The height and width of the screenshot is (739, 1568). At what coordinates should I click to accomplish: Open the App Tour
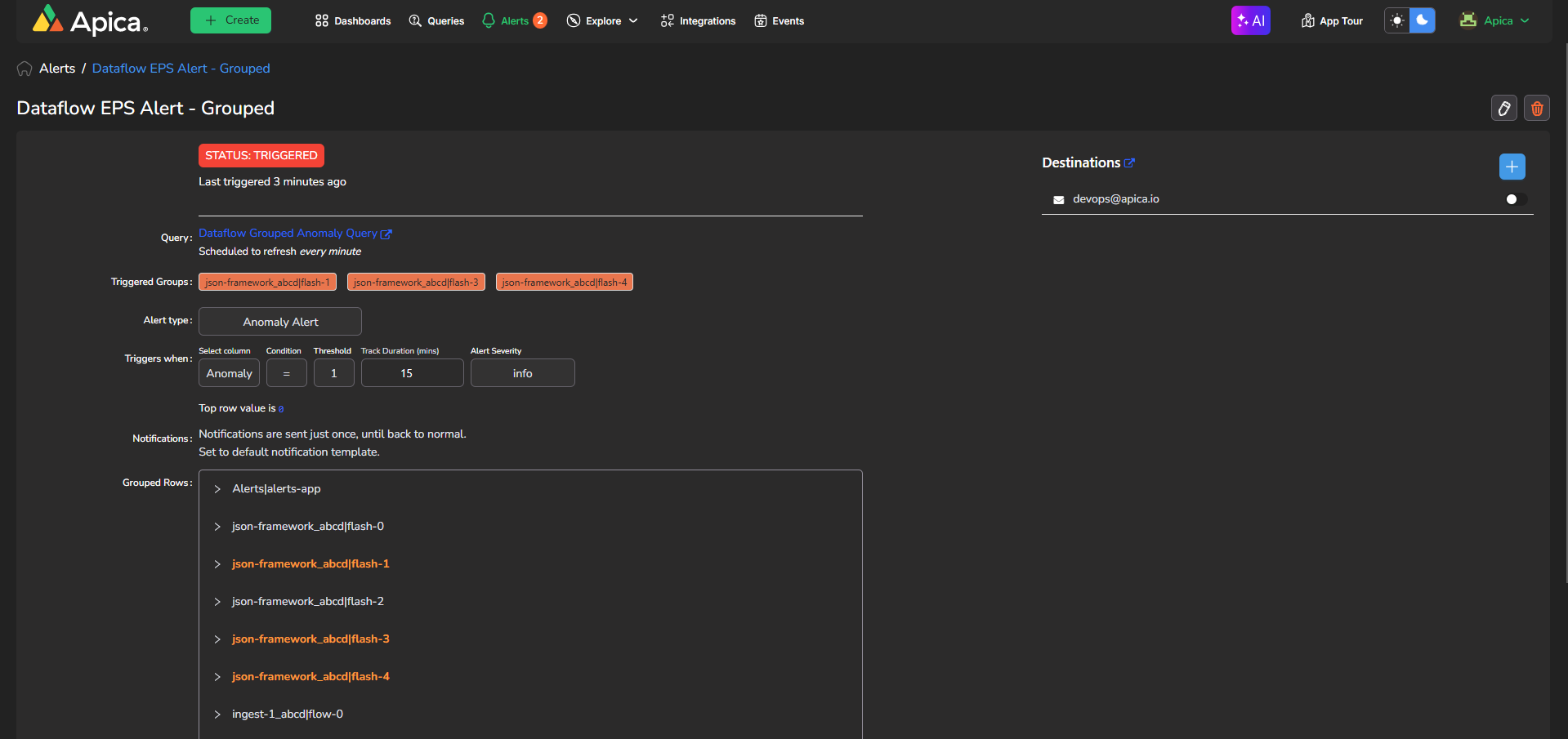click(1332, 20)
